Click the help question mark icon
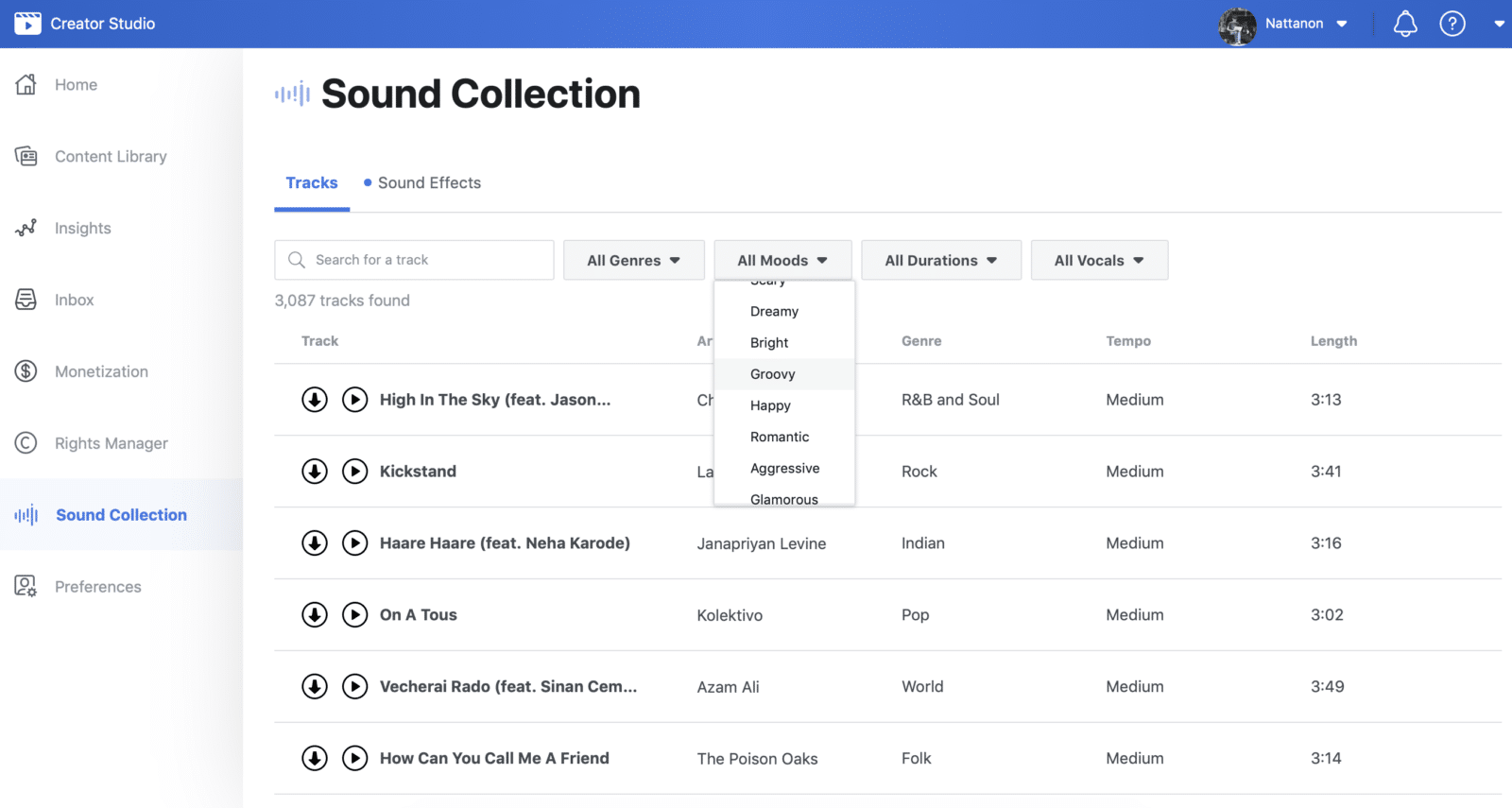Viewport: 1512px width, 808px height. tap(1452, 24)
